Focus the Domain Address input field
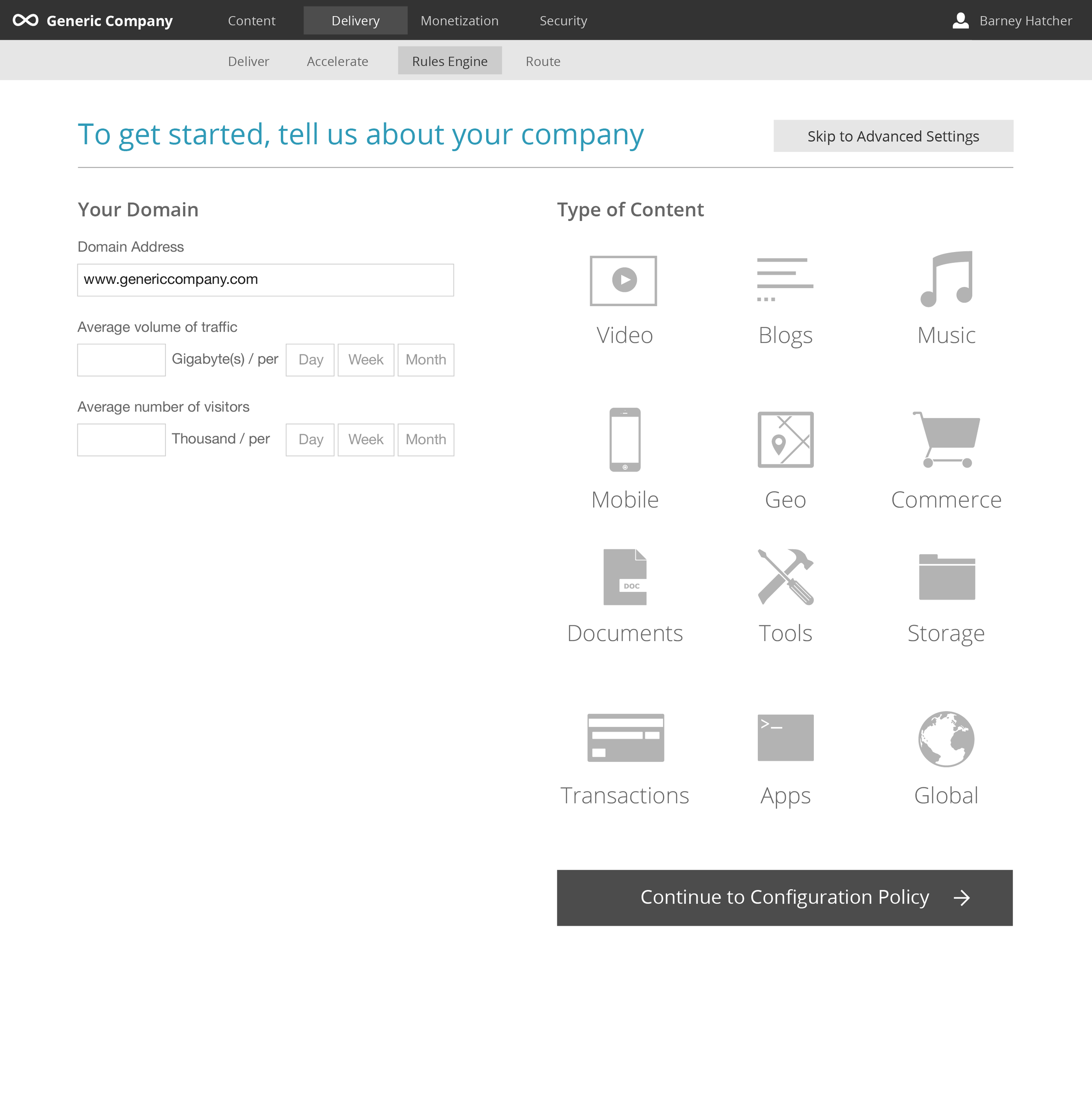Viewport: 1092px width, 1119px height. pyautogui.click(x=266, y=280)
